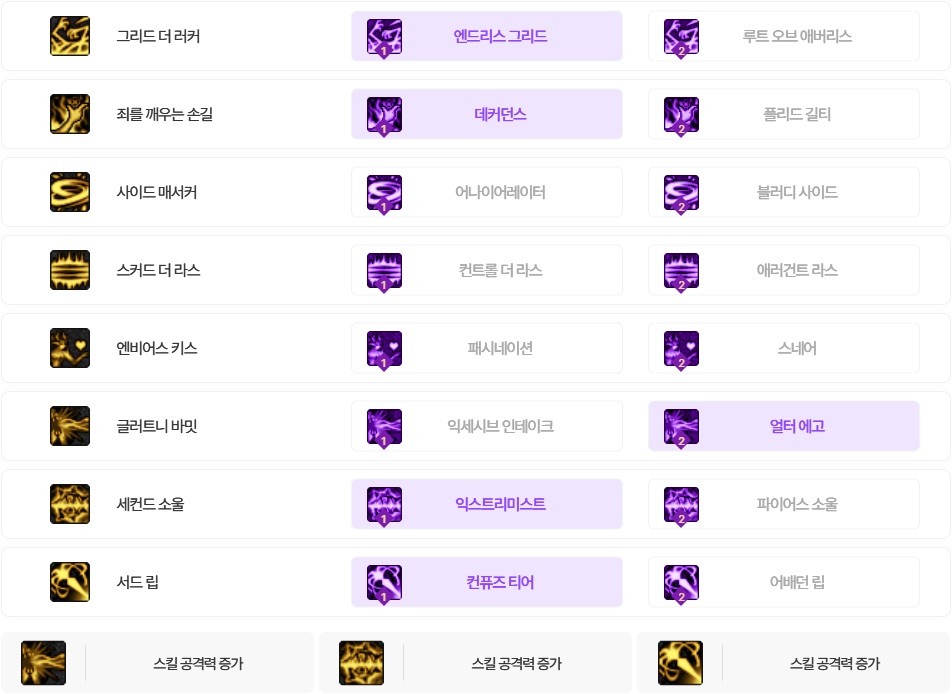Click the 사이드 매서커 gold skill icon
The height and width of the screenshot is (694, 952).
point(70,192)
